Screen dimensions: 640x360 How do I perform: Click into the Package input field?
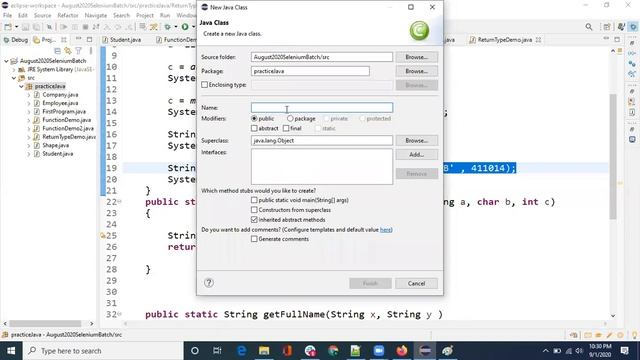(310, 71)
